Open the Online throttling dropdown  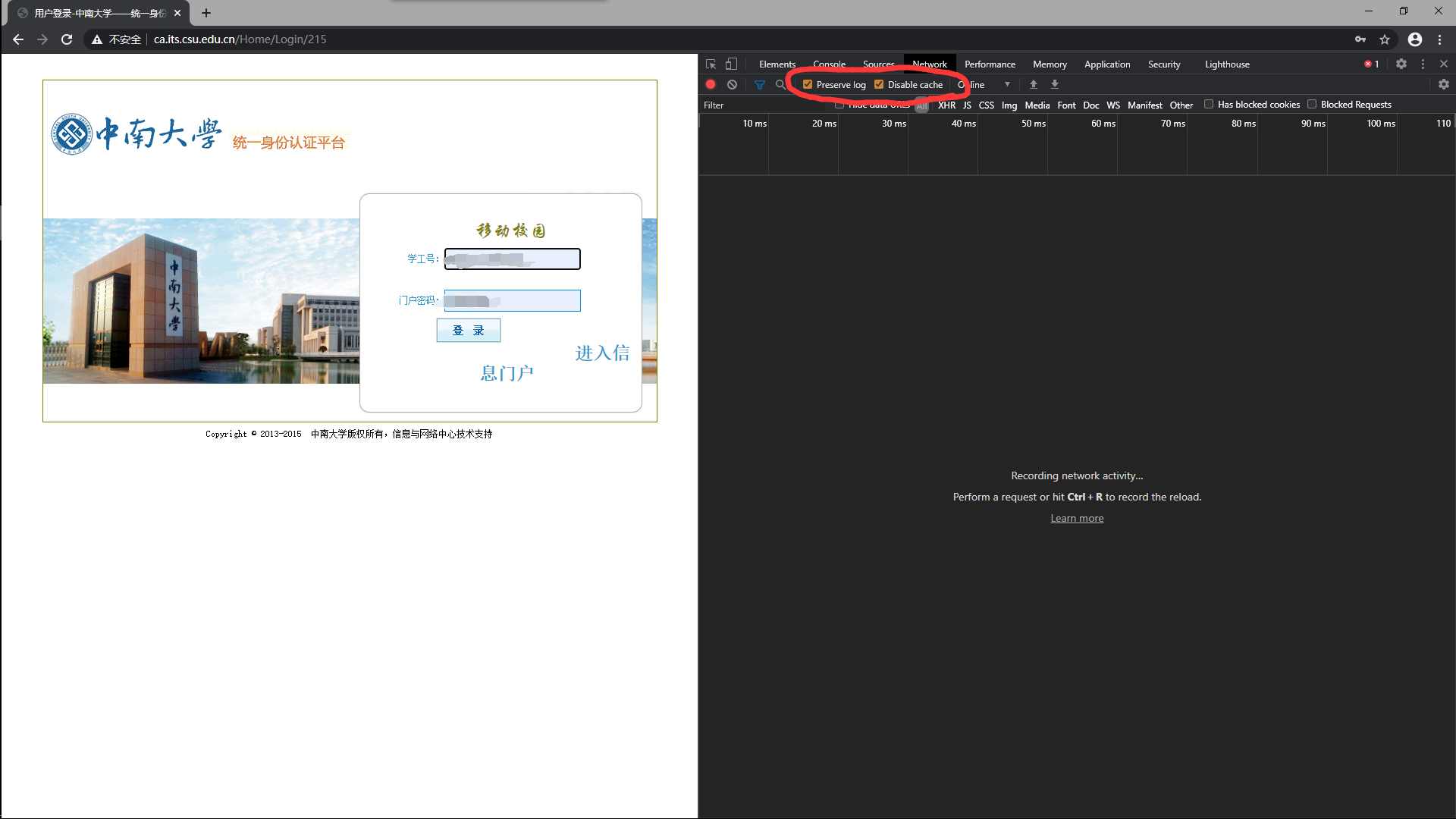pyautogui.click(x=986, y=85)
